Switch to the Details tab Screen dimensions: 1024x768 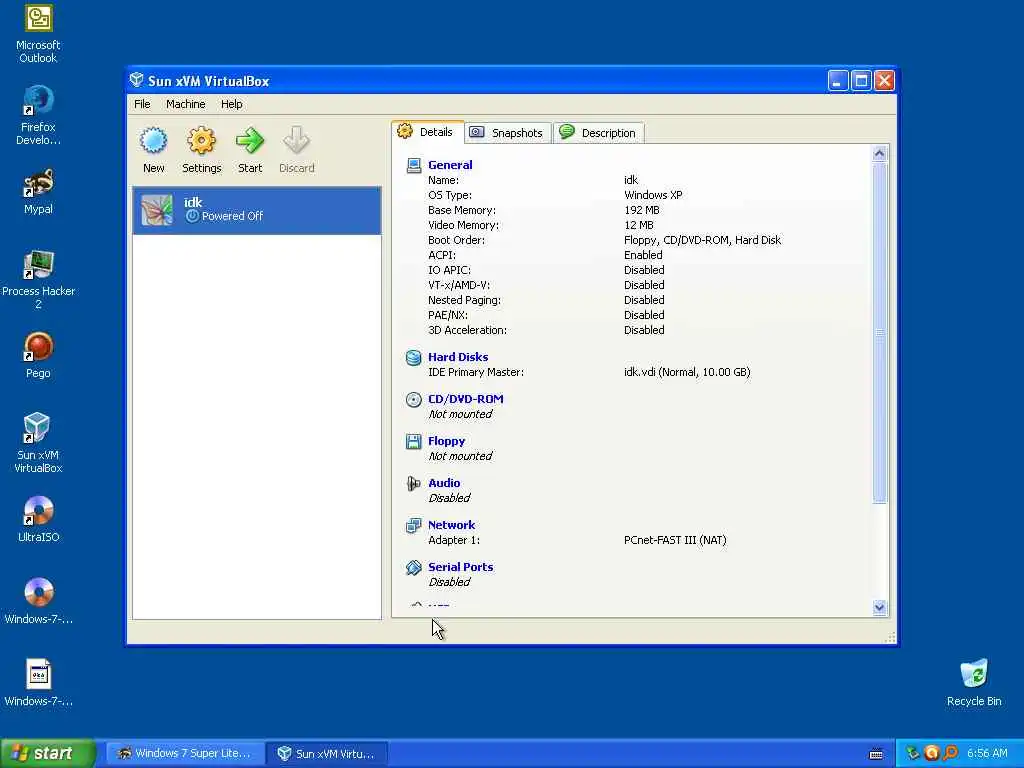428,132
